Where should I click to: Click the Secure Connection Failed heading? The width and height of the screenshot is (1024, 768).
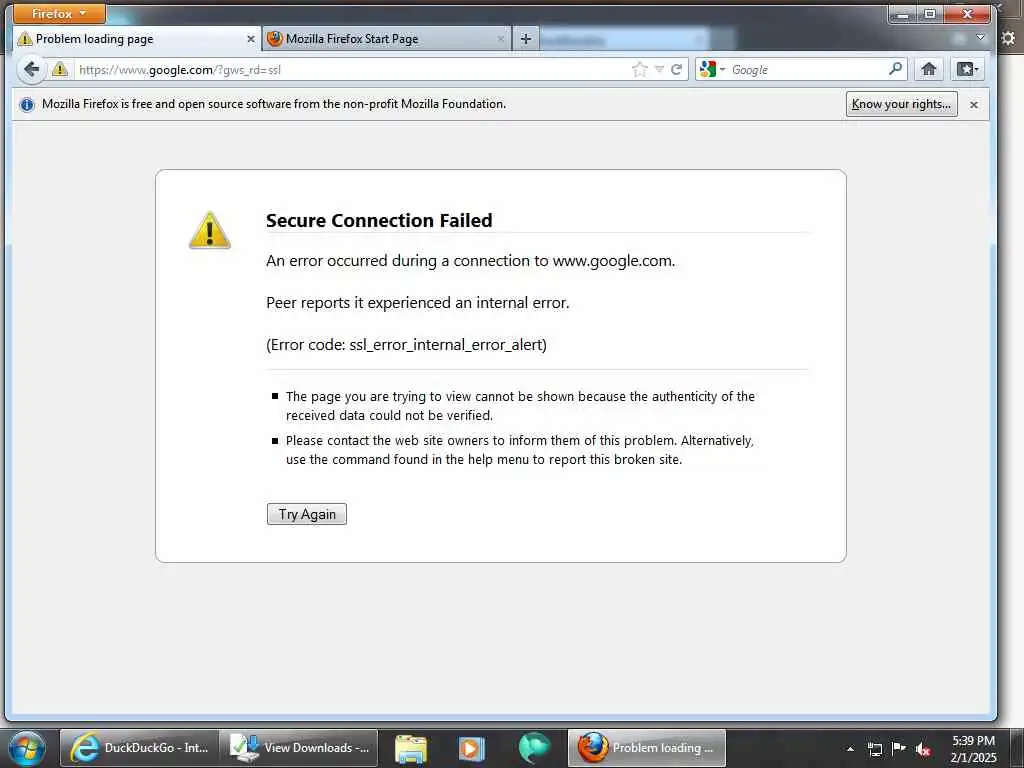[379, 221]
